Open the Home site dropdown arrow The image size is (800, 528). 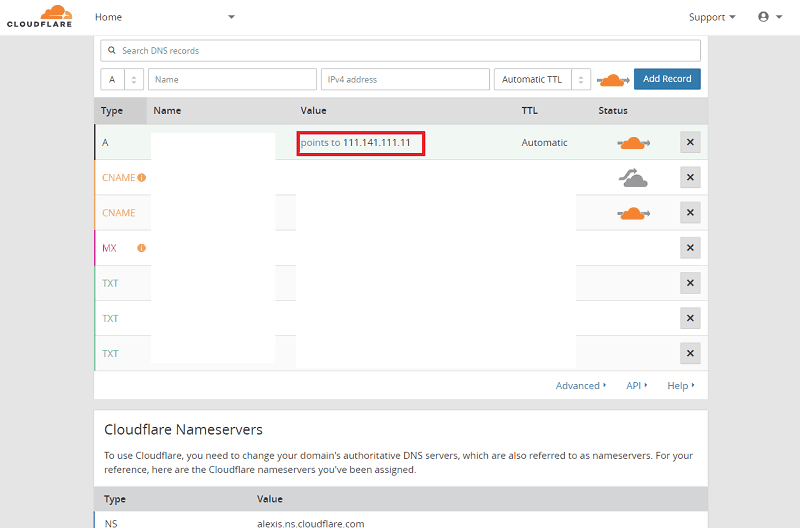(x=231, y=17)
